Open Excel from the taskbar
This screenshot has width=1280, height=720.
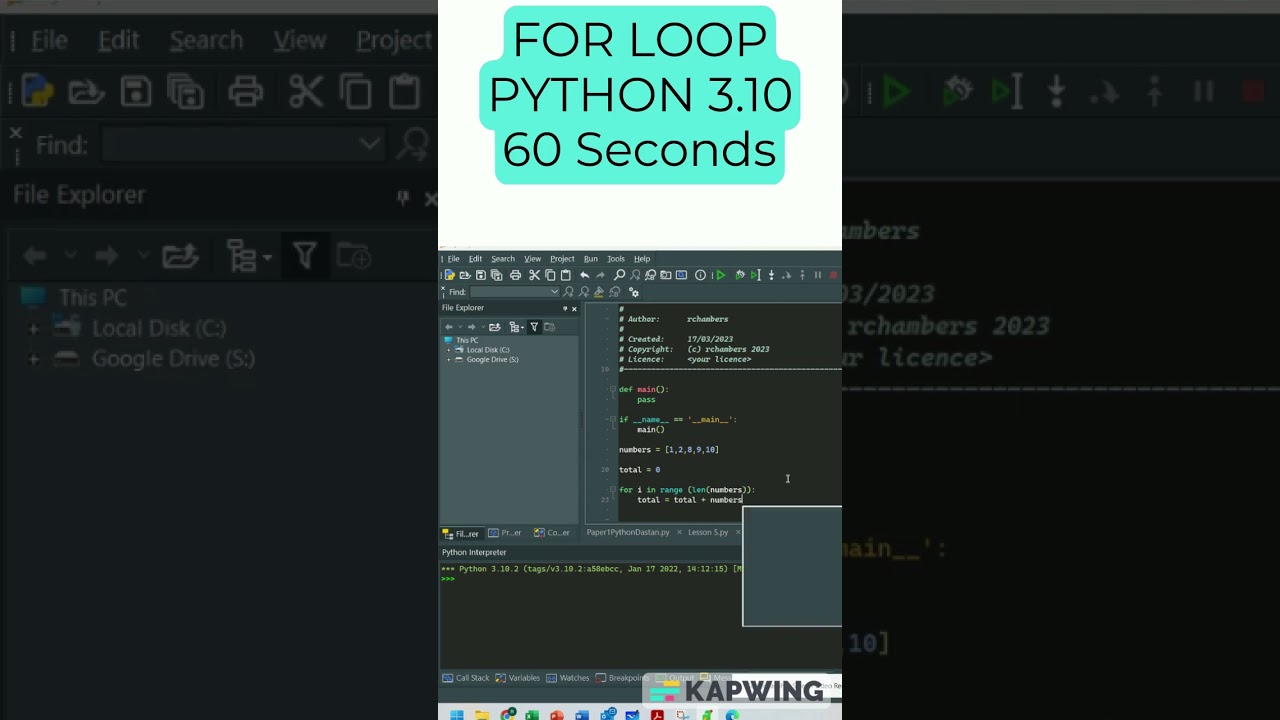click(532, 715)
